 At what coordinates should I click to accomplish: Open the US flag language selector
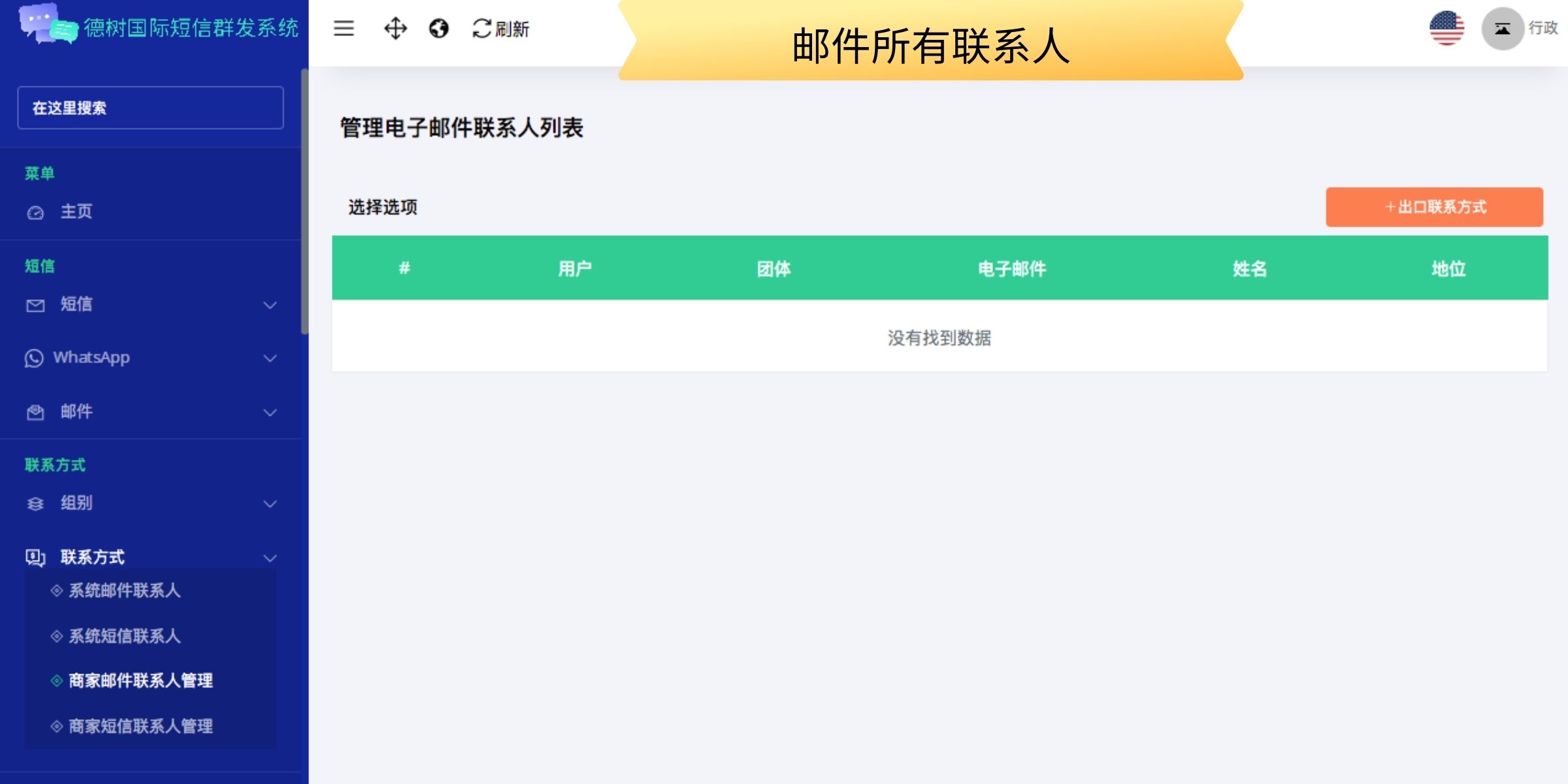coord(1446,28)
